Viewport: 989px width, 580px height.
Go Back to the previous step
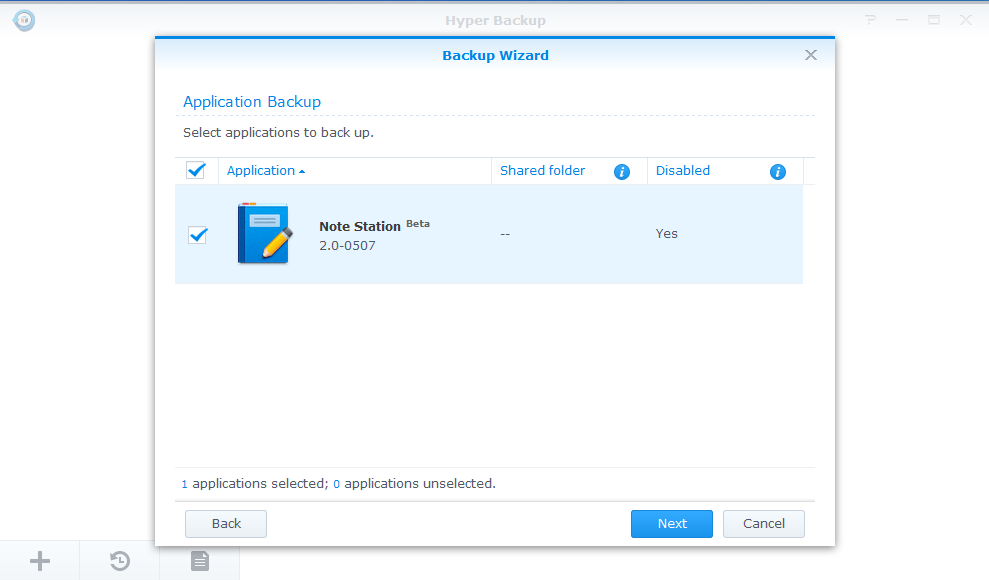pyautogui.click(x=226, y=524)
